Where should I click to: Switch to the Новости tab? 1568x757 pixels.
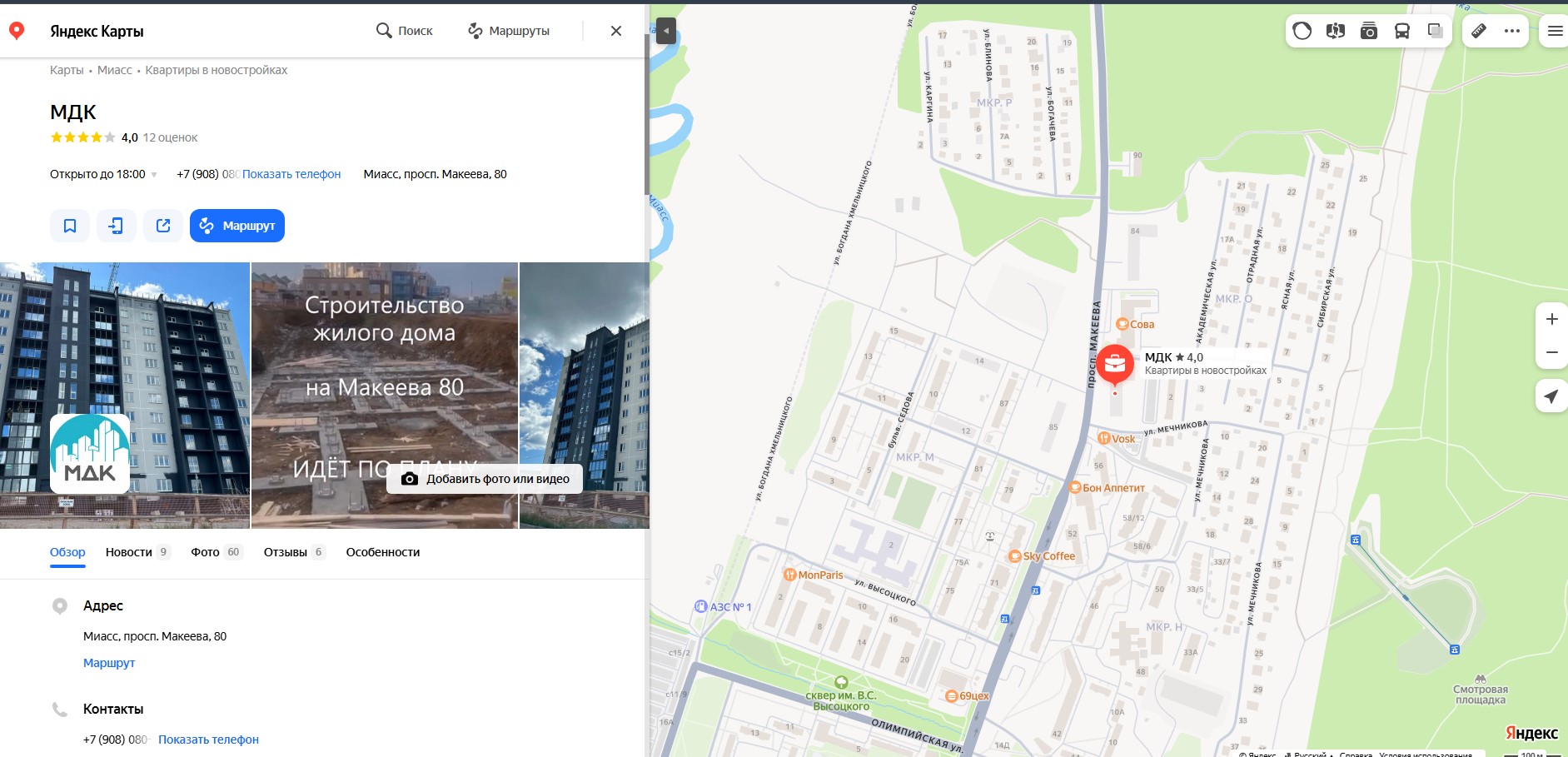point(137,552)
